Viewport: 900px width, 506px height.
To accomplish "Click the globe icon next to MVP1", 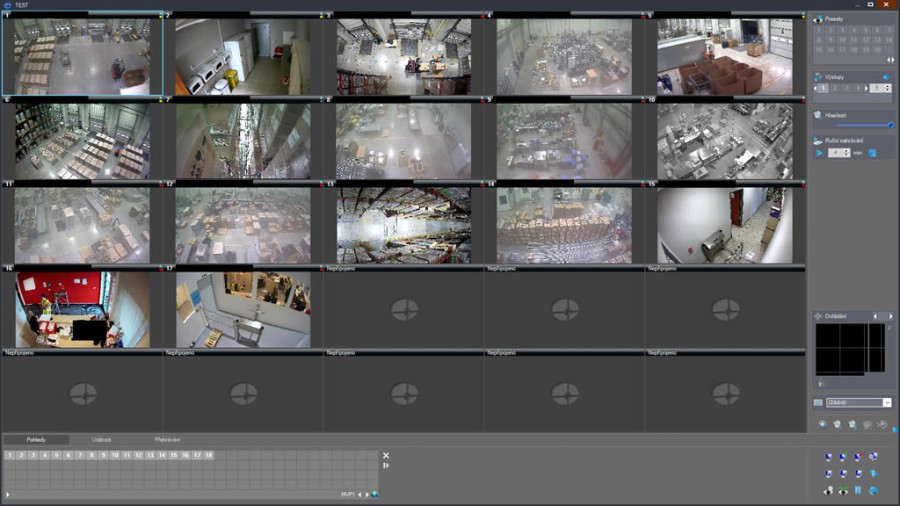I will point(375,494).
